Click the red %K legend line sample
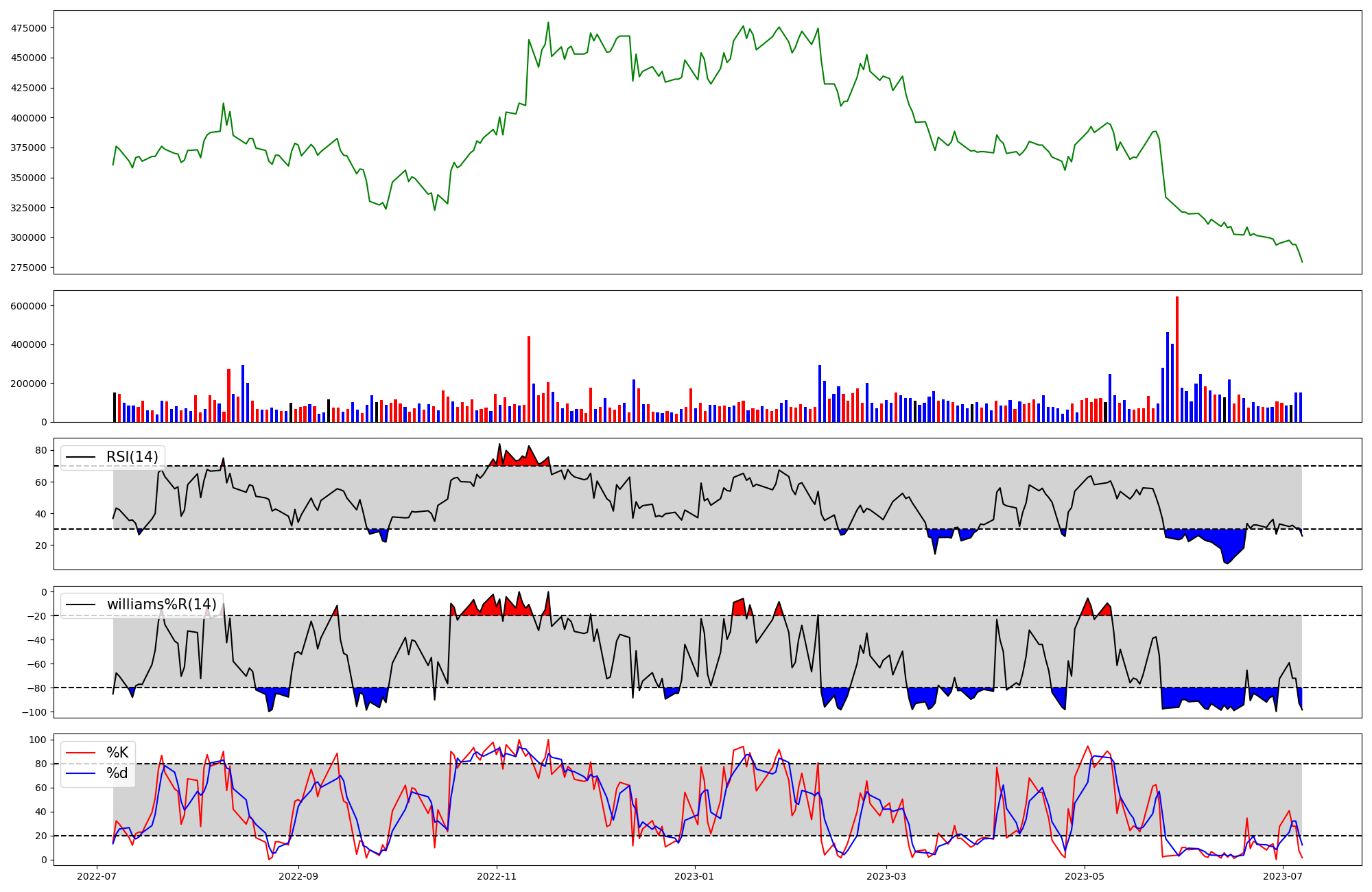 80,753
